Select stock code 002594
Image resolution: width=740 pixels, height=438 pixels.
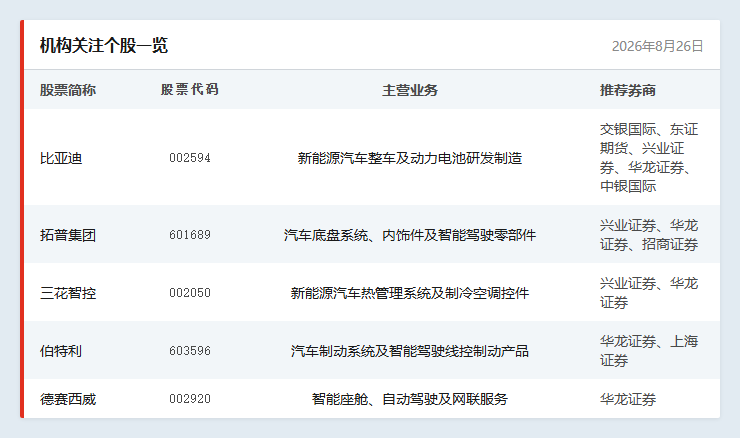tap(190, 158)
